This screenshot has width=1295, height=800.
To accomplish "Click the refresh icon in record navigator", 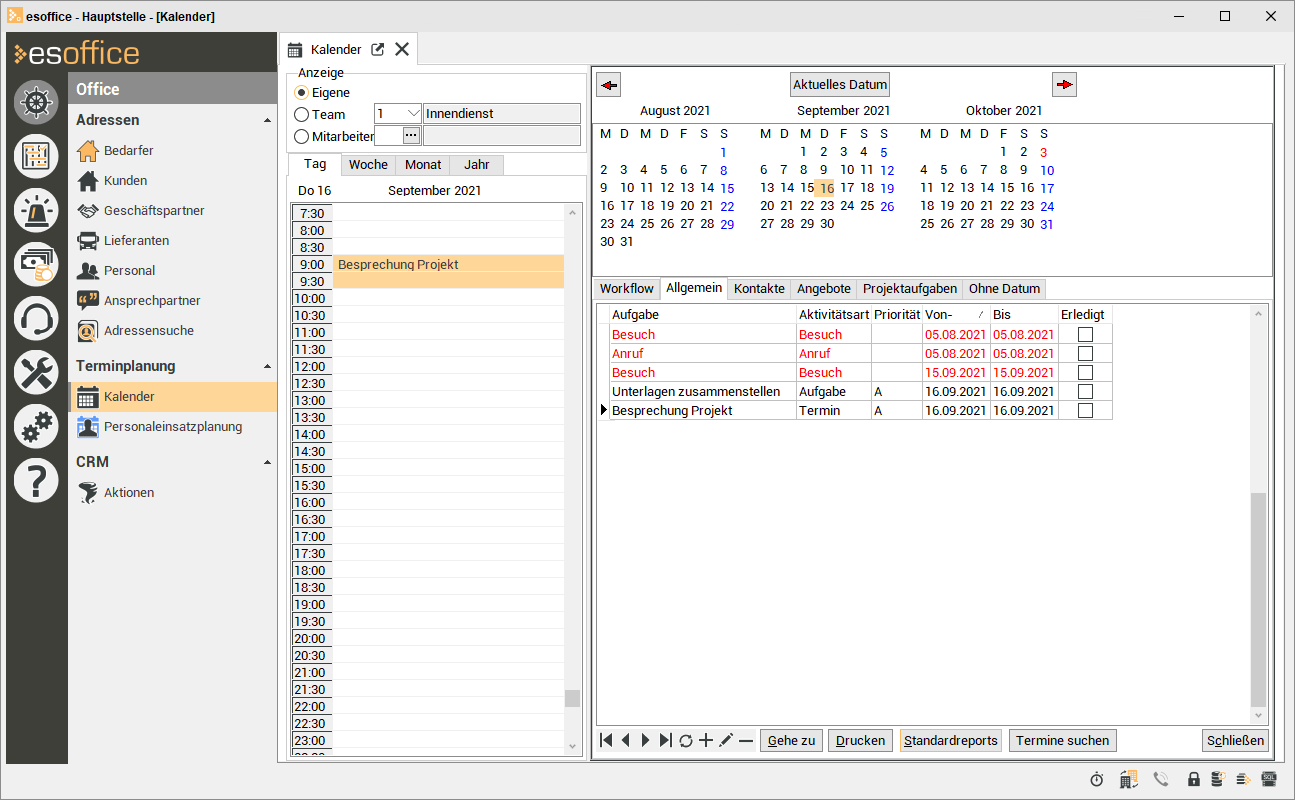I will [685, 741].
